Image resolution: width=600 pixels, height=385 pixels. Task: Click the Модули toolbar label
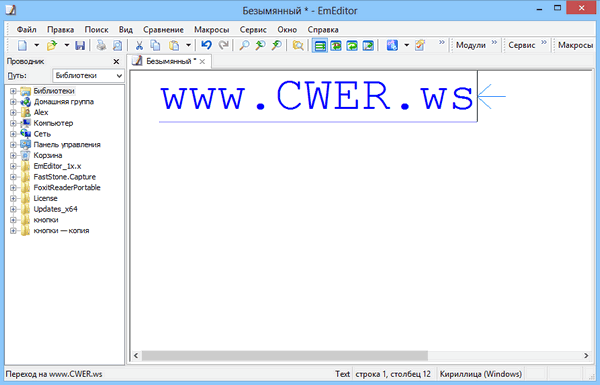pos(471,45)
